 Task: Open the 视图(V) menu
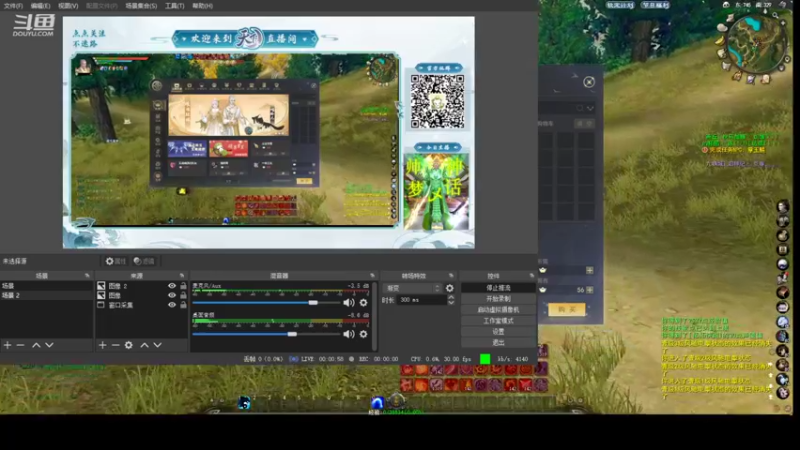pos(68,6)
